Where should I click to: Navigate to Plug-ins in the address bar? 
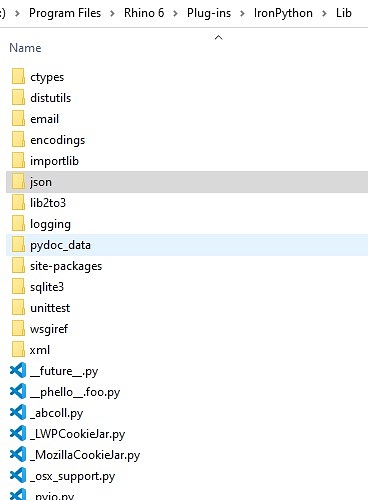click(209, 13)
